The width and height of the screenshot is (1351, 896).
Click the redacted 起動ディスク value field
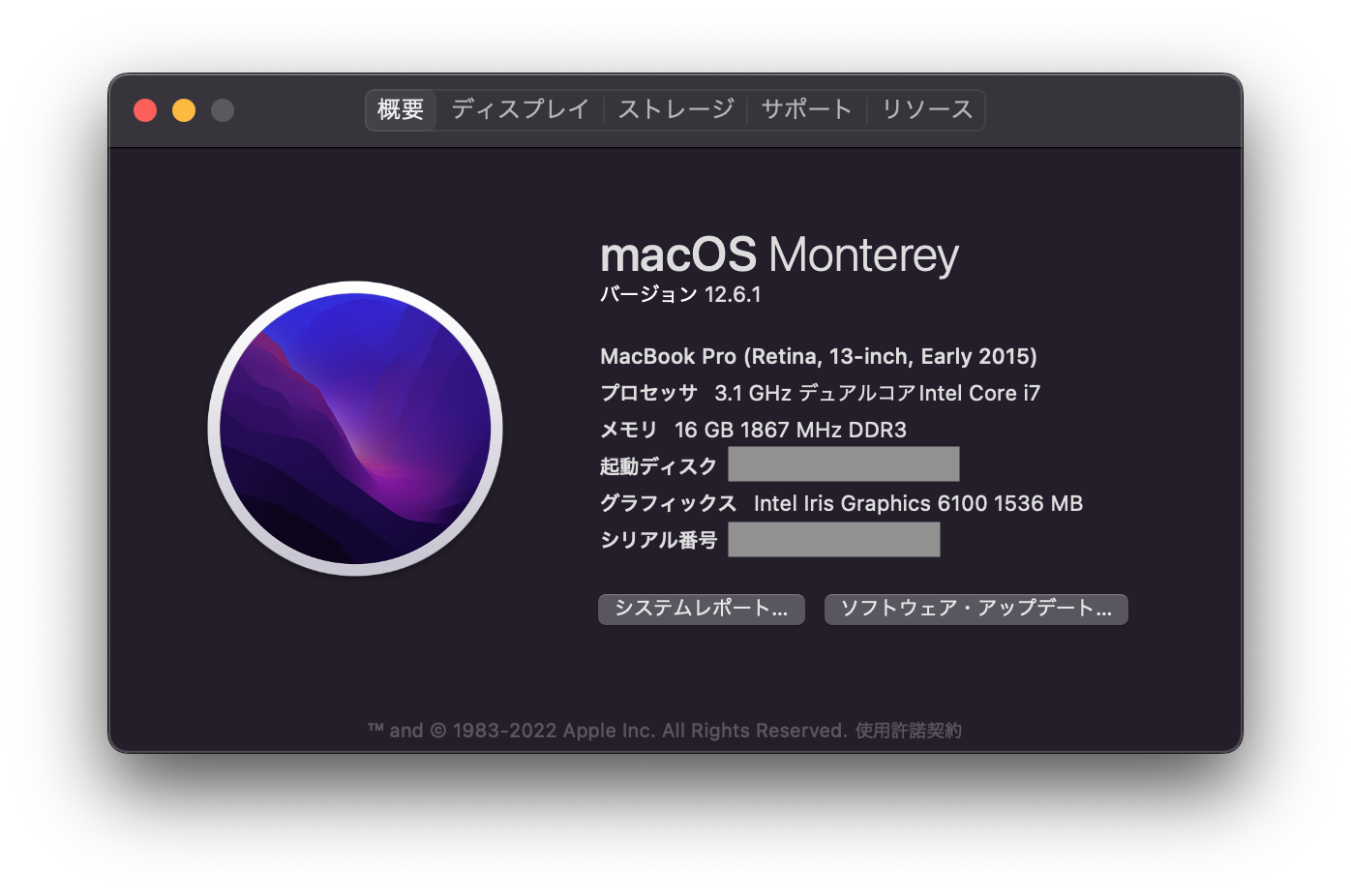(844, 464)
